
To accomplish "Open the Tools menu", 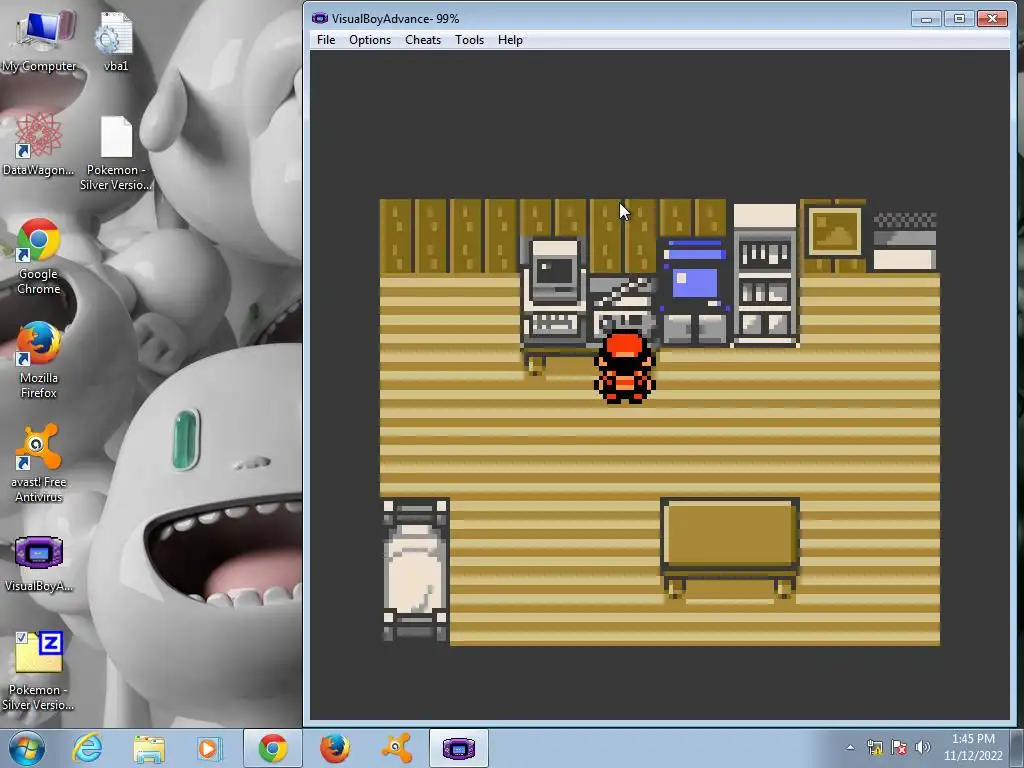I will (x=469, y=40).
